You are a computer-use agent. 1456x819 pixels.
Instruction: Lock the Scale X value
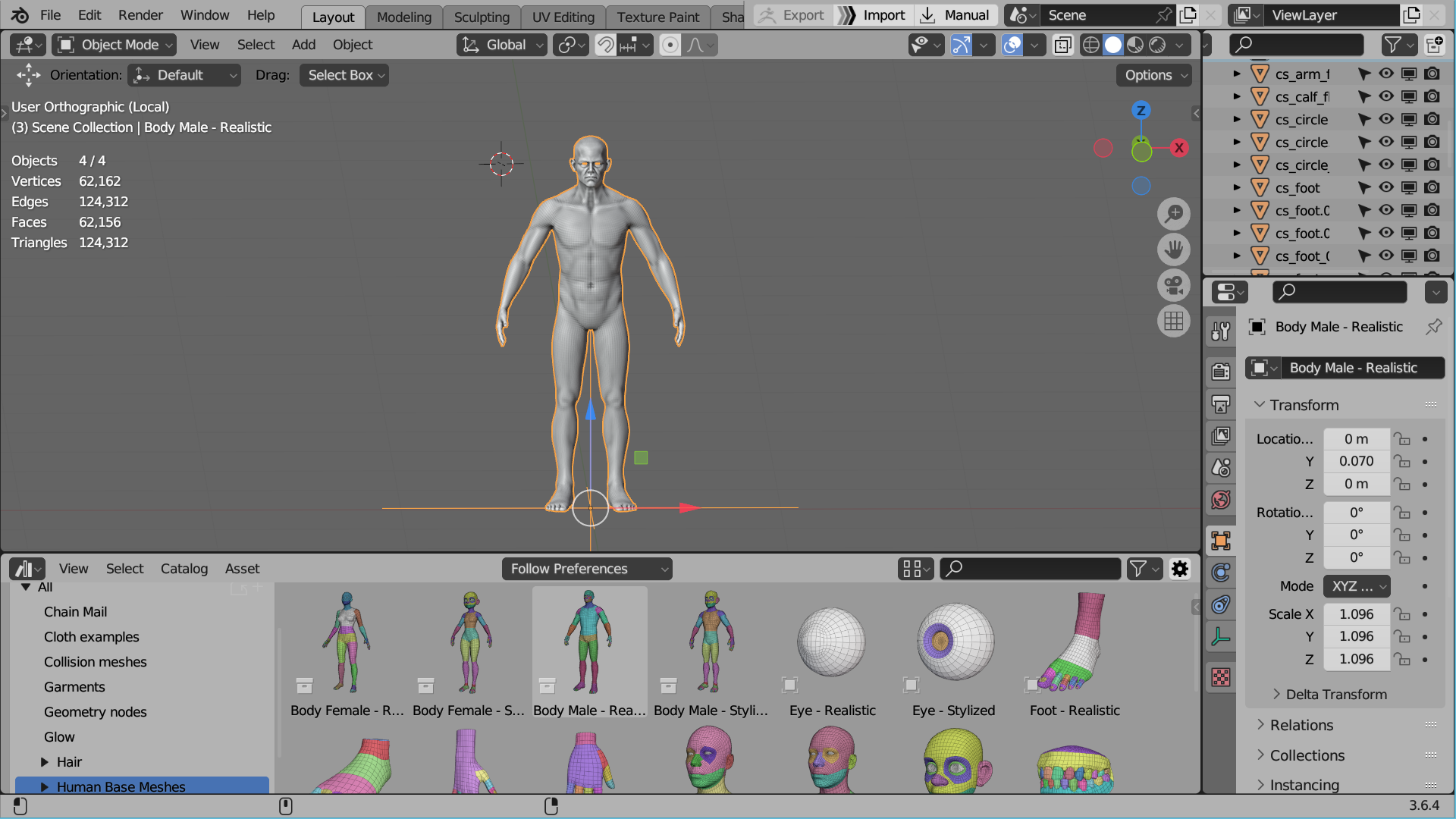(1402, 614)
